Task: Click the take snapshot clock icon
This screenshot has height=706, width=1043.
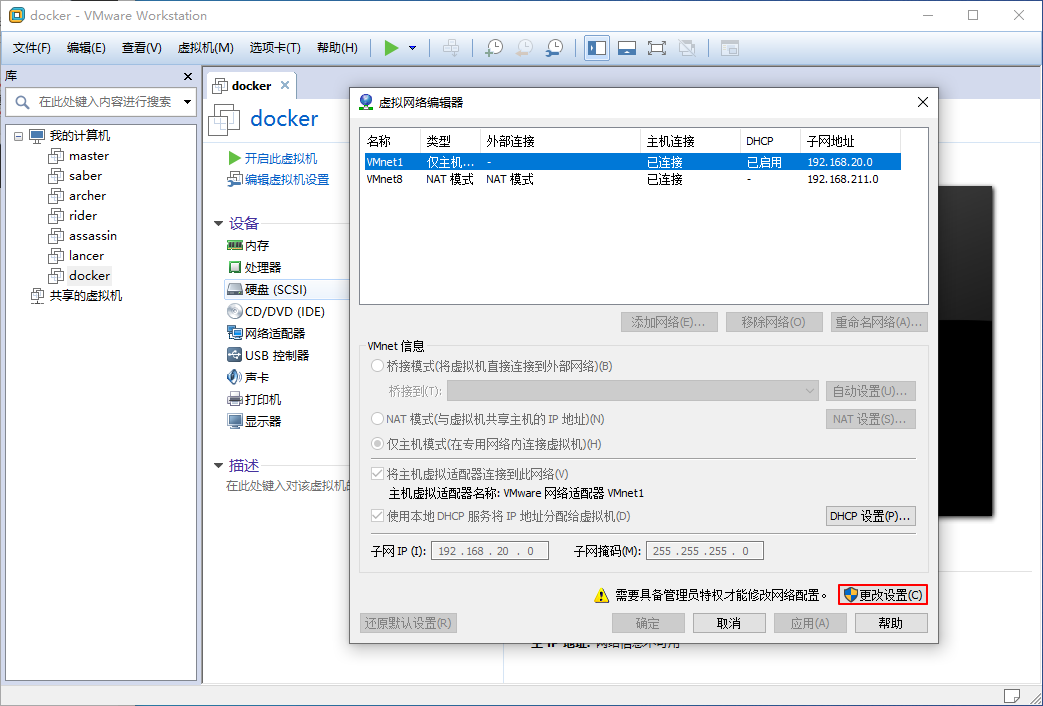Action: [494, 47]
